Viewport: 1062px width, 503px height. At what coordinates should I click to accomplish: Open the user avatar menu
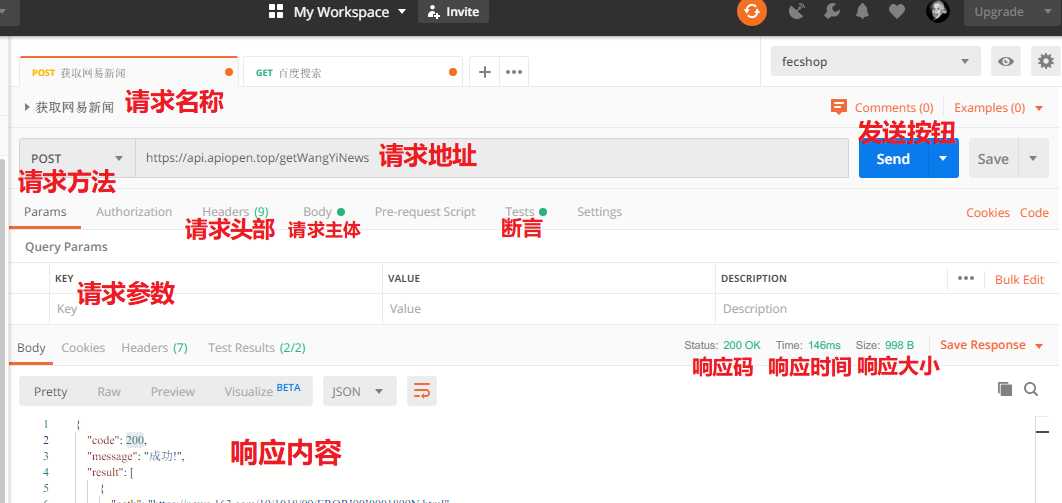click(937, 11)
